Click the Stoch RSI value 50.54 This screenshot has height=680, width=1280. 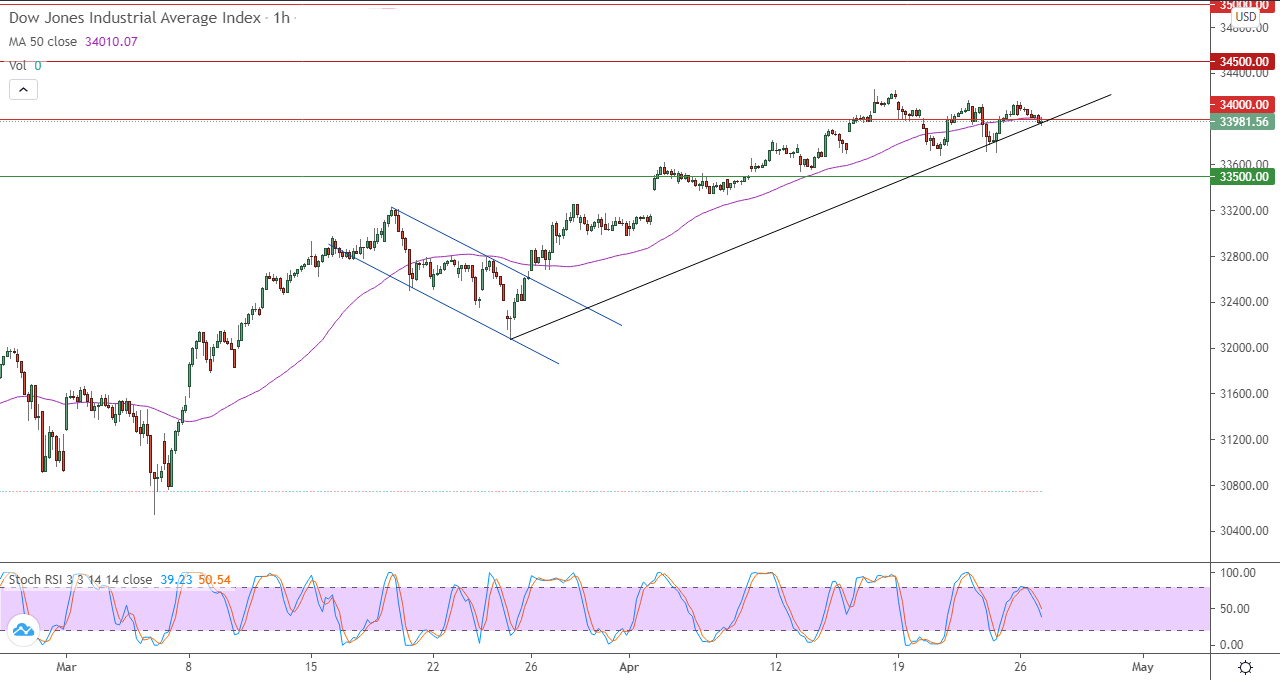[x=215, y=579]
